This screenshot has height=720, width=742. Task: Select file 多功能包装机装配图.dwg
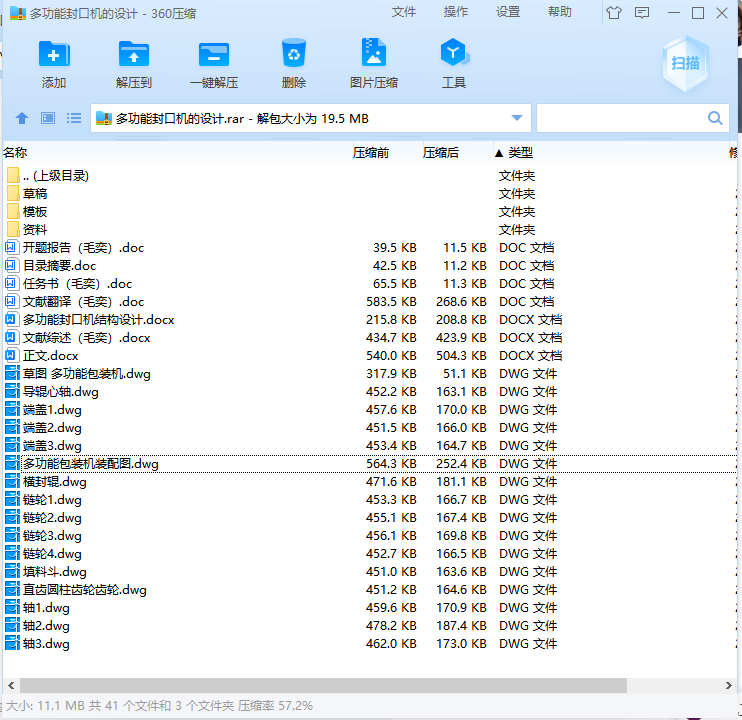click(370, 464)
